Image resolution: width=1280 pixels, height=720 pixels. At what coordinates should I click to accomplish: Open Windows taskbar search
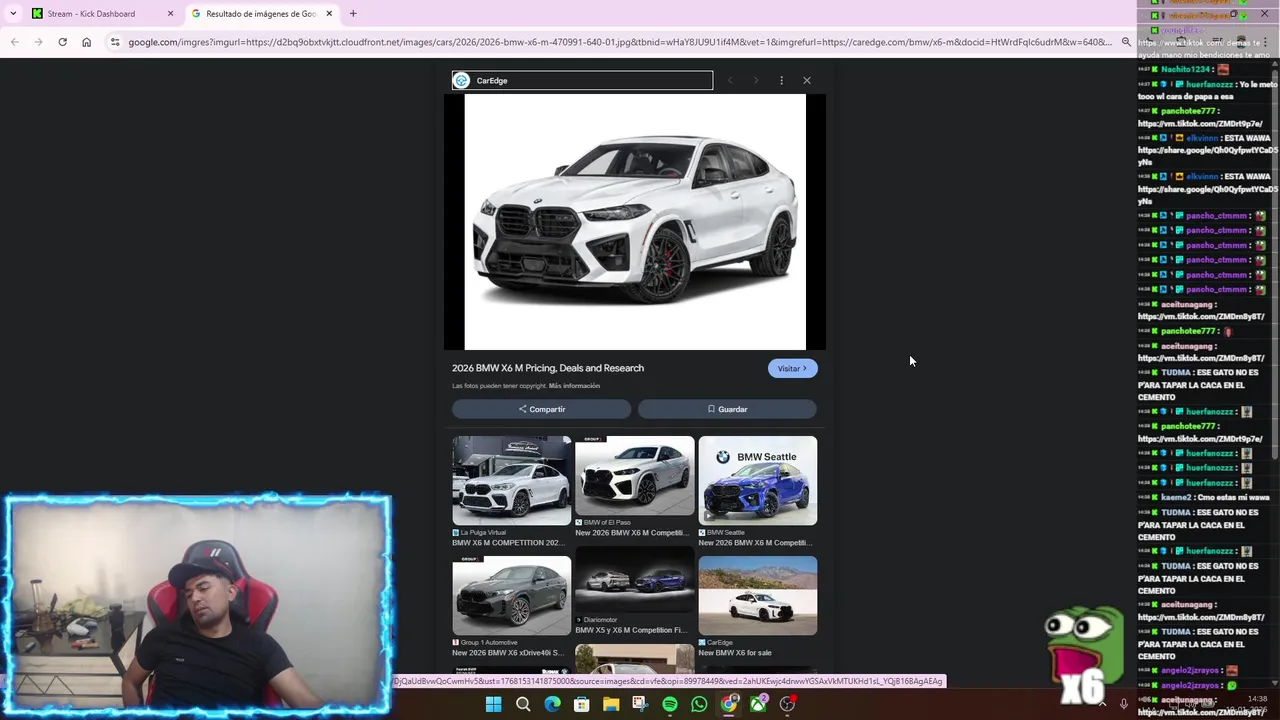click(523, 705)
